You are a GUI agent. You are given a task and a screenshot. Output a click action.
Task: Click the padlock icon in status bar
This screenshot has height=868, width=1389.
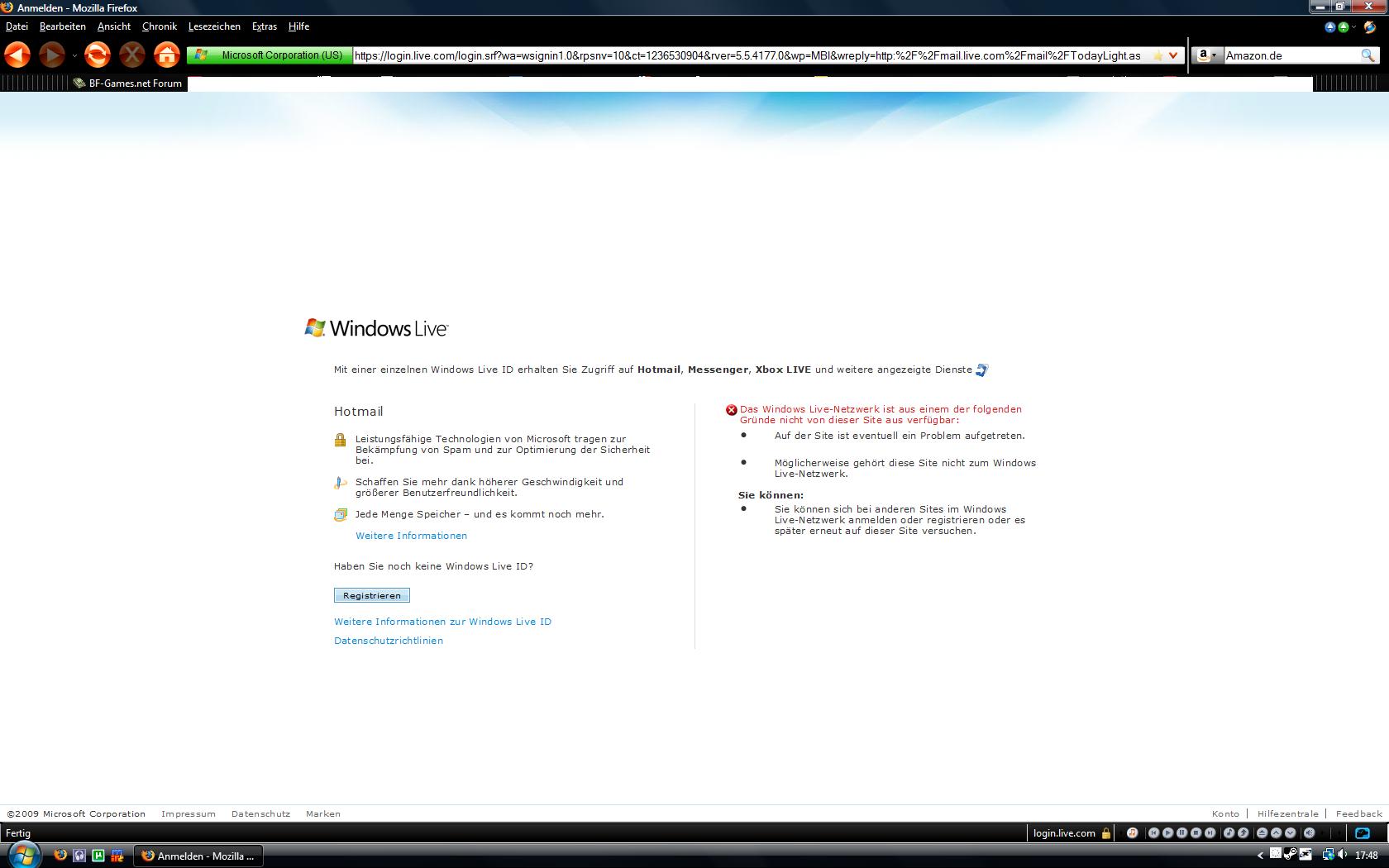tap(1106, 833)
